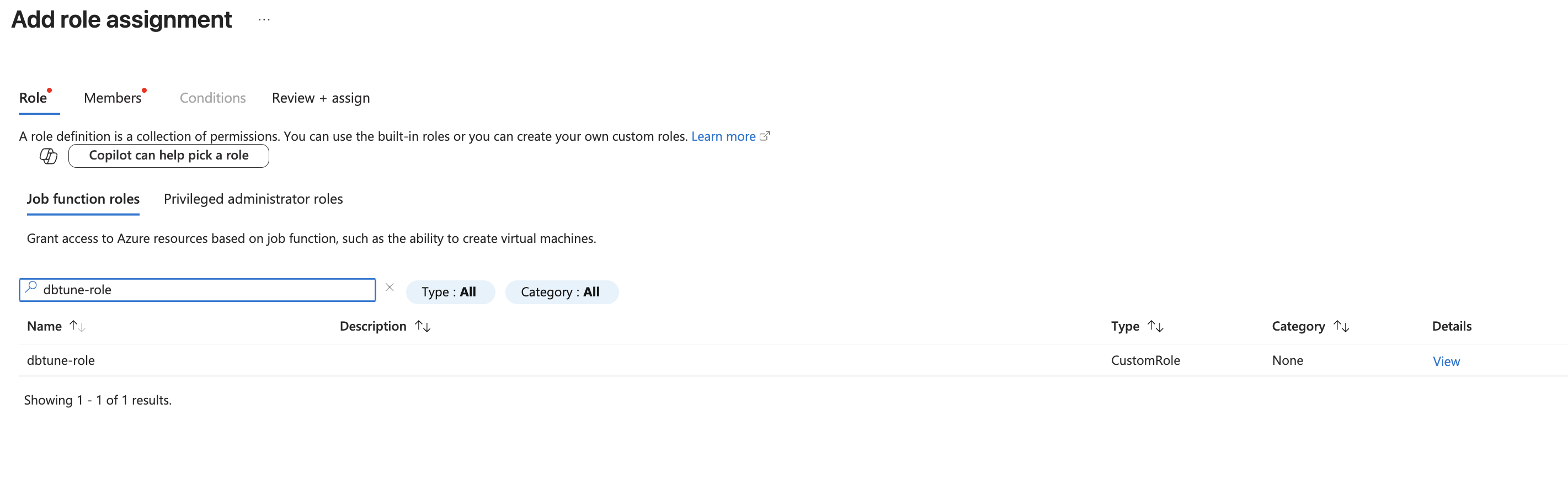1568x489 pixels.
Task: Clear the role search box
Action: tap(390, 288)
